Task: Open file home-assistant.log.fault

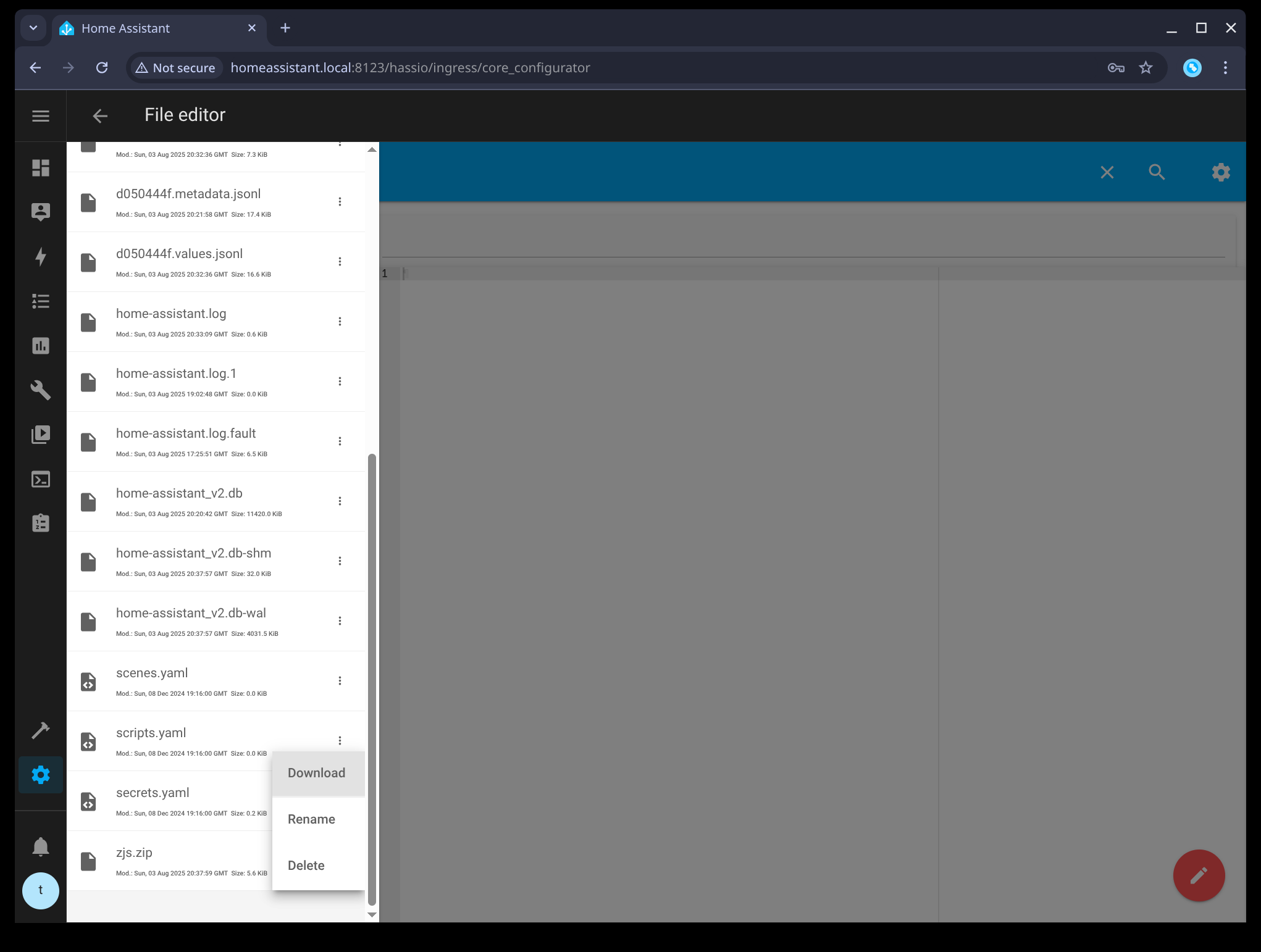Action: pyautogui.click(x=216, y=441)
